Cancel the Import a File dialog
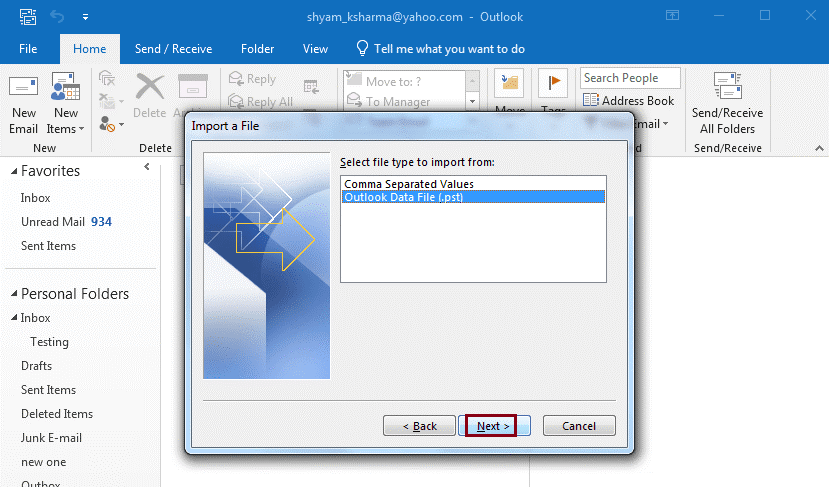 [x=579, y=426]
